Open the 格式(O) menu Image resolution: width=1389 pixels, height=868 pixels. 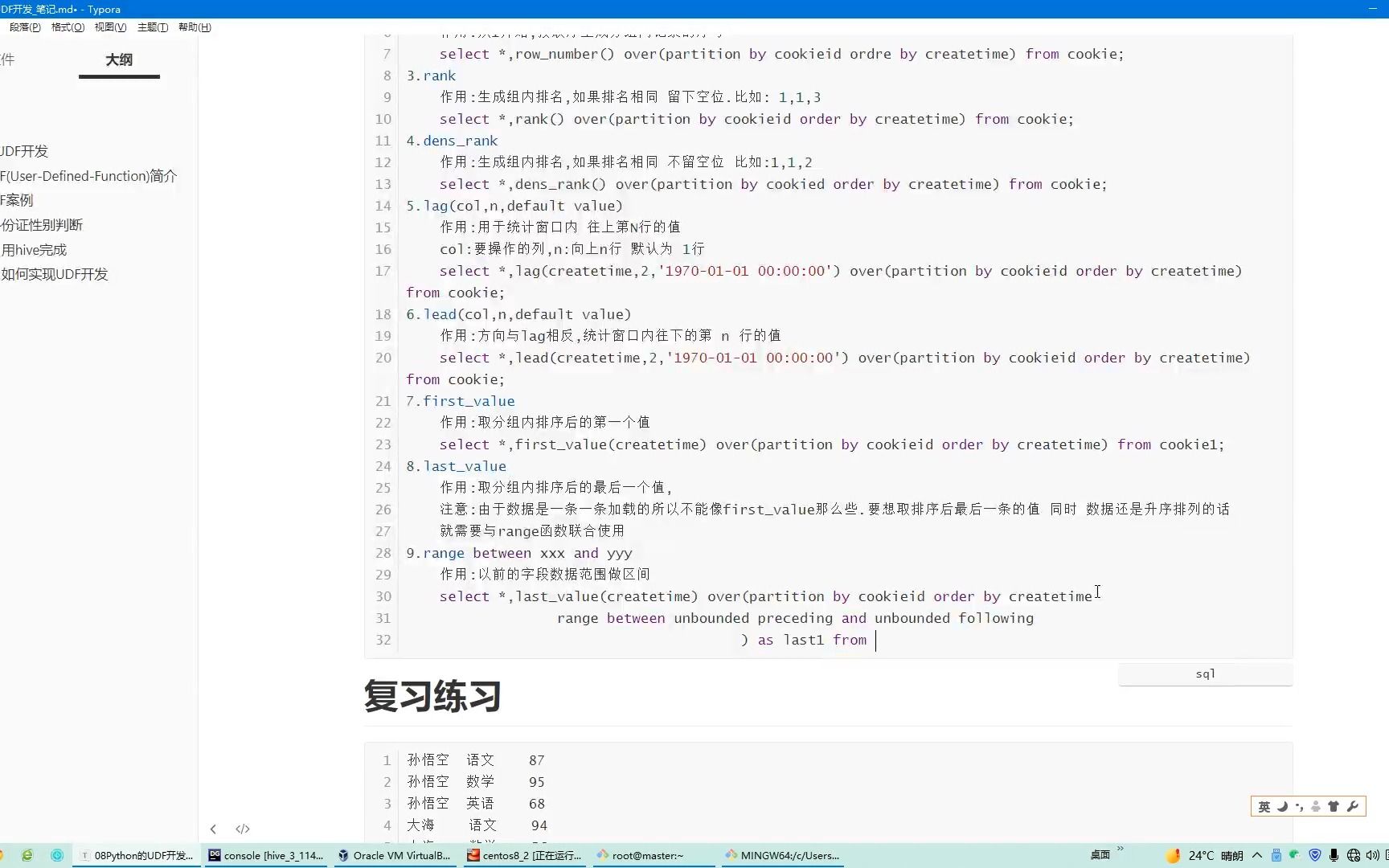[68, 27]
